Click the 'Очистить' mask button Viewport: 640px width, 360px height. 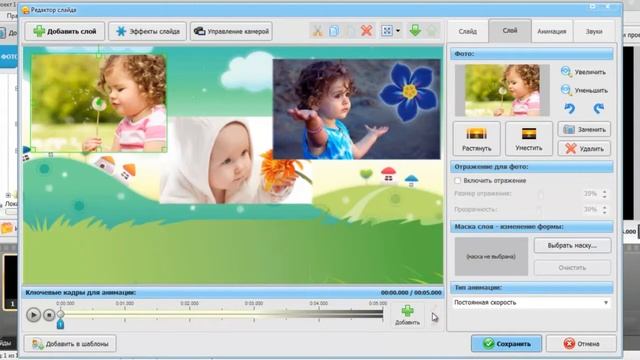[x=572, y=268]
